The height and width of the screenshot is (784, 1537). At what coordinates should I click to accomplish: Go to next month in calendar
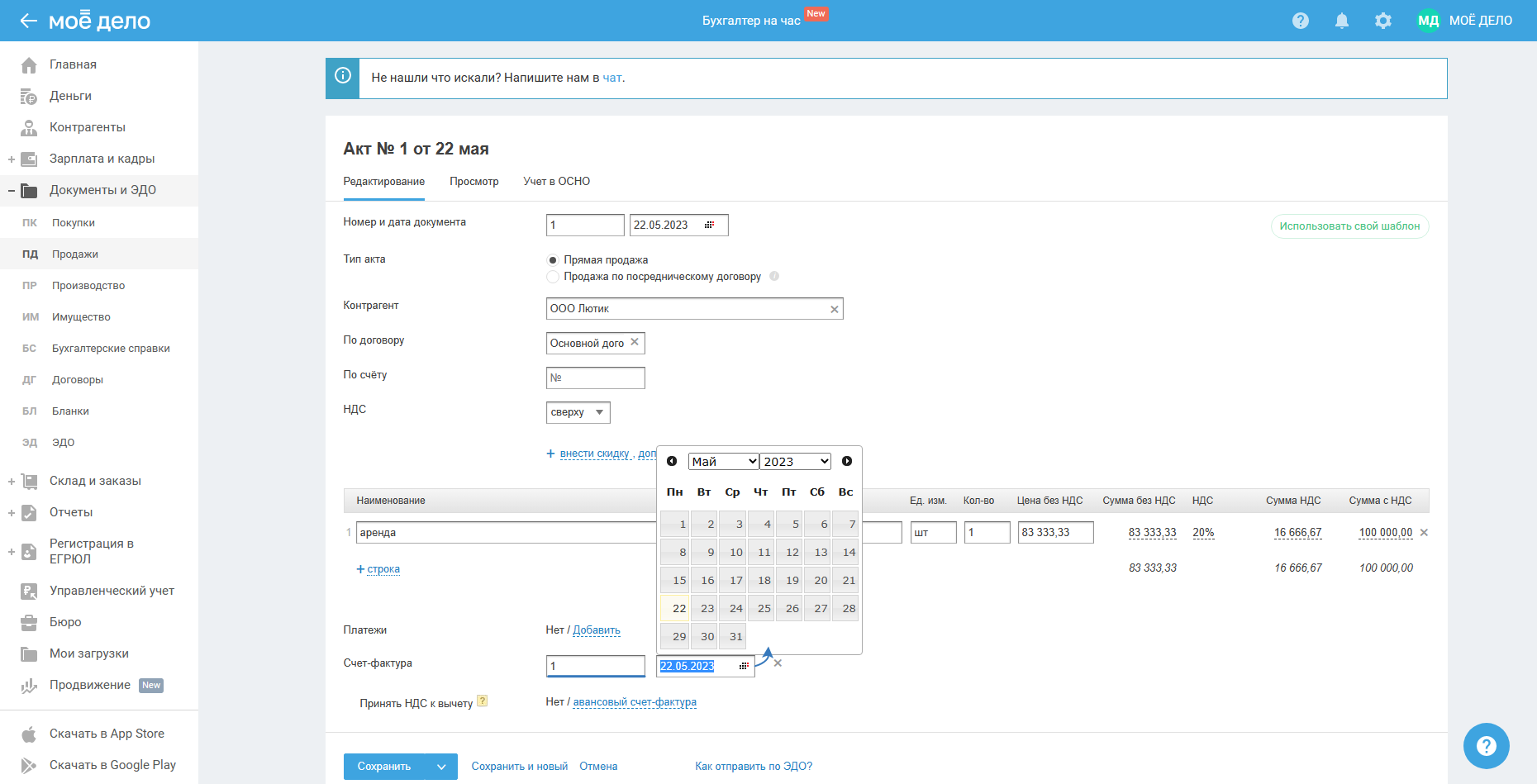coord(846,461)
